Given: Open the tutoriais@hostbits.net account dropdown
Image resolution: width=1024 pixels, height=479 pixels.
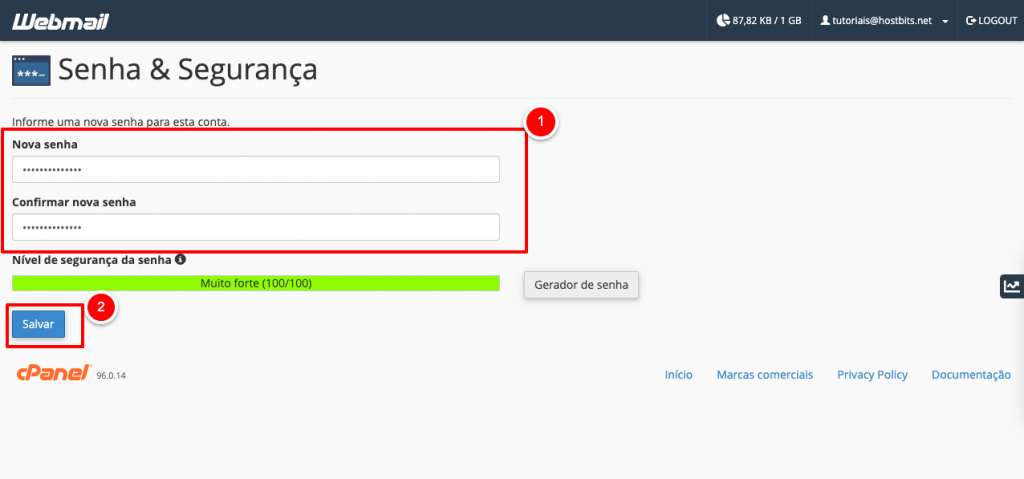Looking at the screenshot, I should (885, 21).
